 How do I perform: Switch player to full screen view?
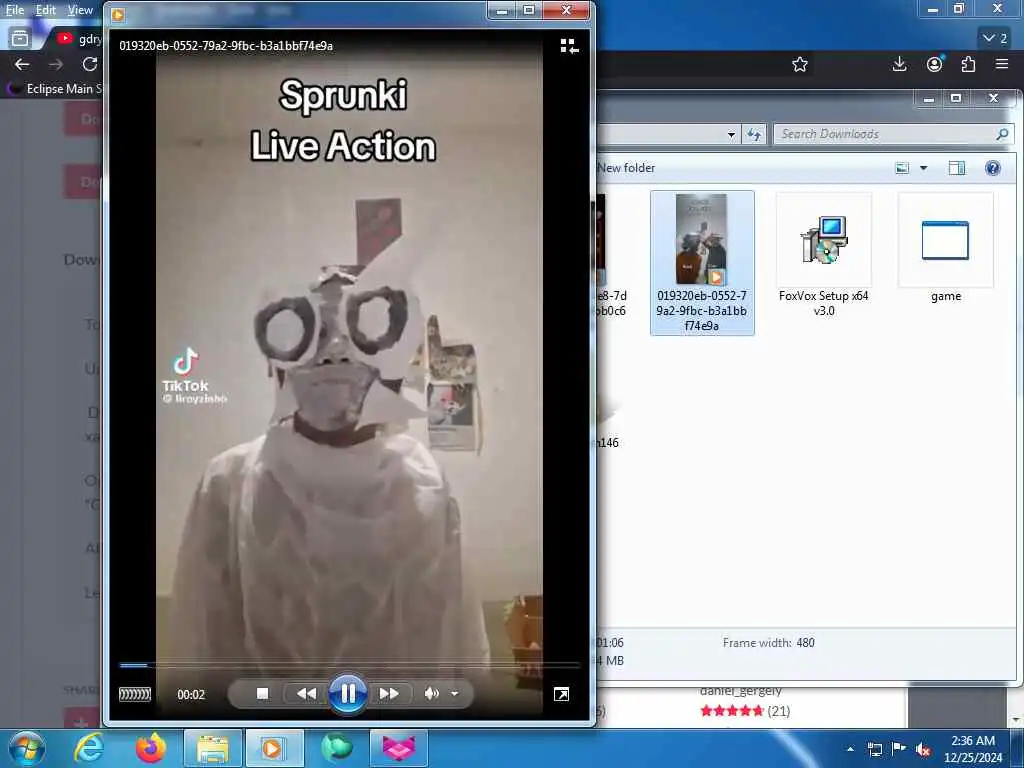click(x=561, y=694)
